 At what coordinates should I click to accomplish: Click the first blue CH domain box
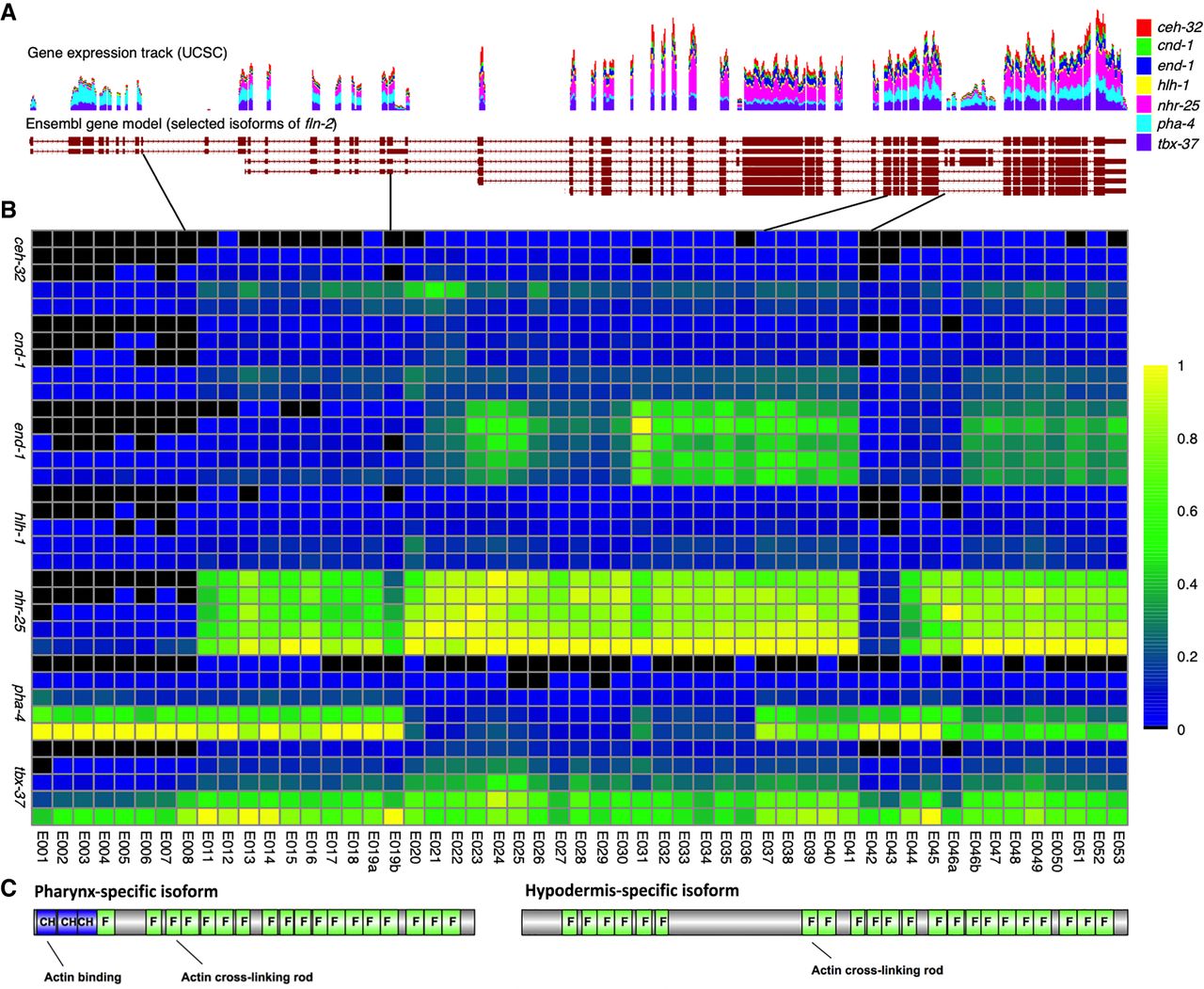point(47,922)
